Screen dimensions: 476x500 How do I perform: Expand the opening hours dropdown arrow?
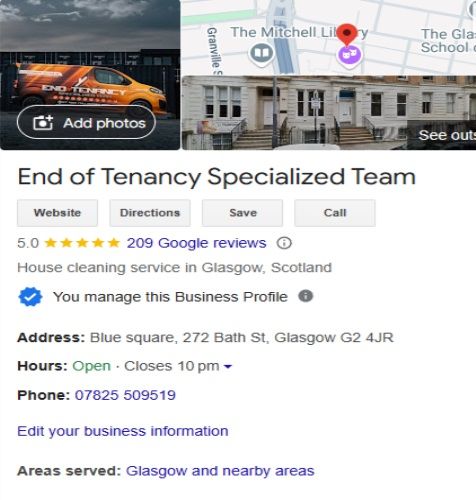[x=228, y=367]
